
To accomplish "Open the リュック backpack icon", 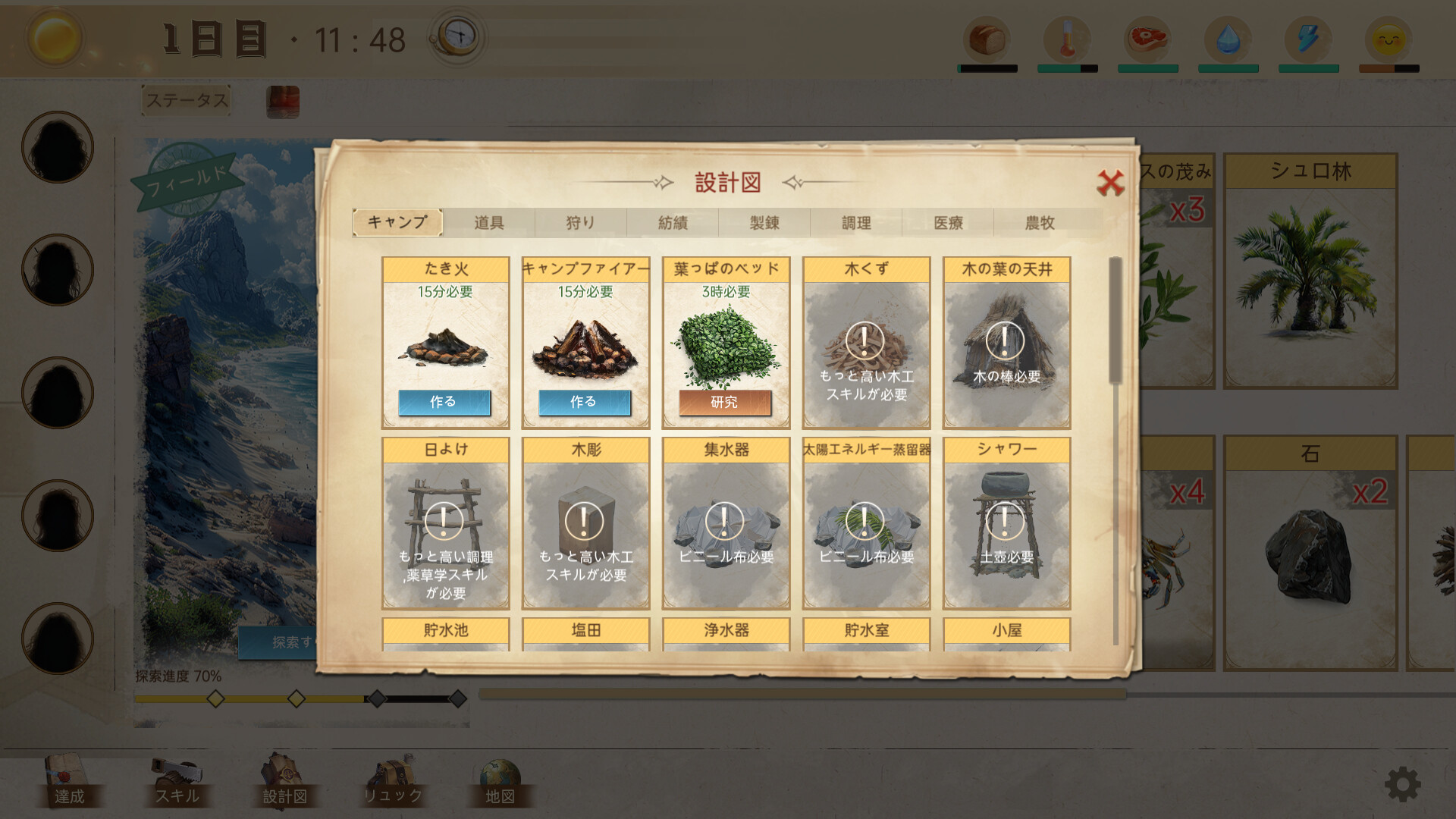I will tap(392, 780).
